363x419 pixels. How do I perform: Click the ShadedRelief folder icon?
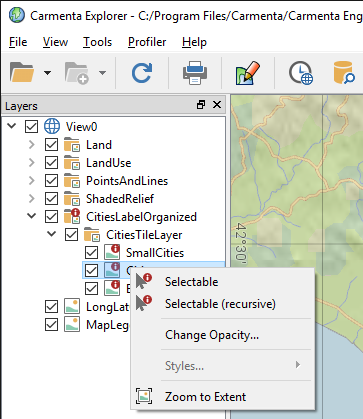coord(72,199)
